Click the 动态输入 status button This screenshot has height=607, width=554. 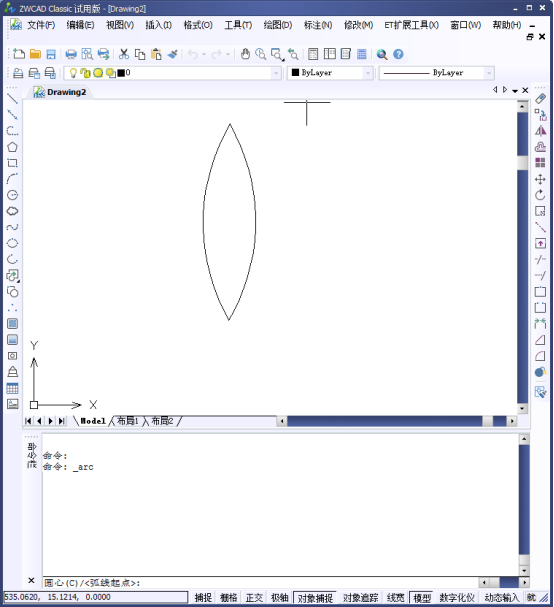pyautogui.click(x=501, y=598)
